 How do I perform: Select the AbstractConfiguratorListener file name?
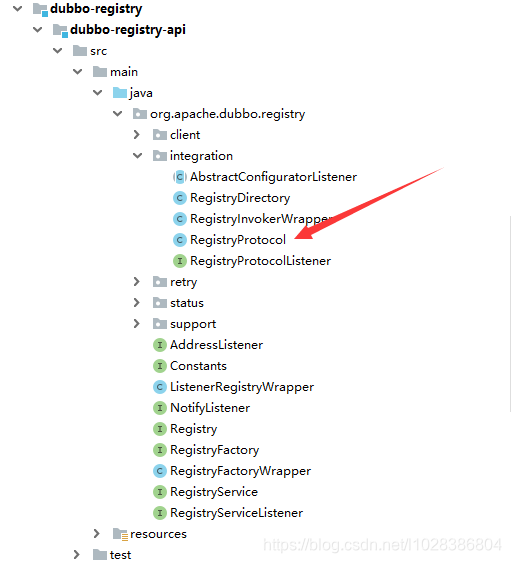(x=273, y=177)
